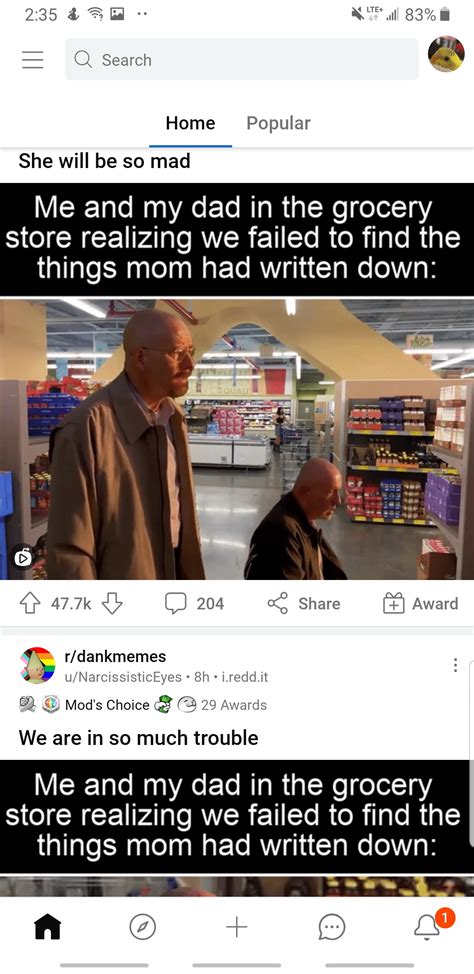This screenshot has height=974, width=474.
Task: Create a new post with plus icon
Action: [x=237, y=928]
